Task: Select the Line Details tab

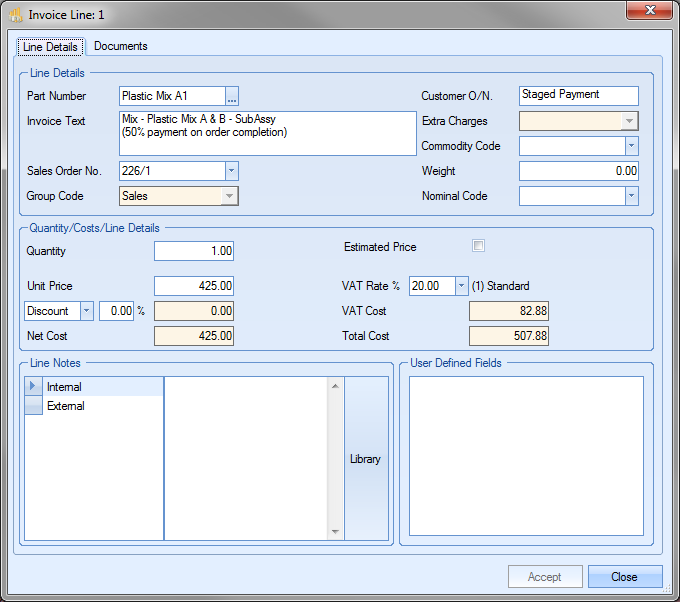Action: point(50,47)
